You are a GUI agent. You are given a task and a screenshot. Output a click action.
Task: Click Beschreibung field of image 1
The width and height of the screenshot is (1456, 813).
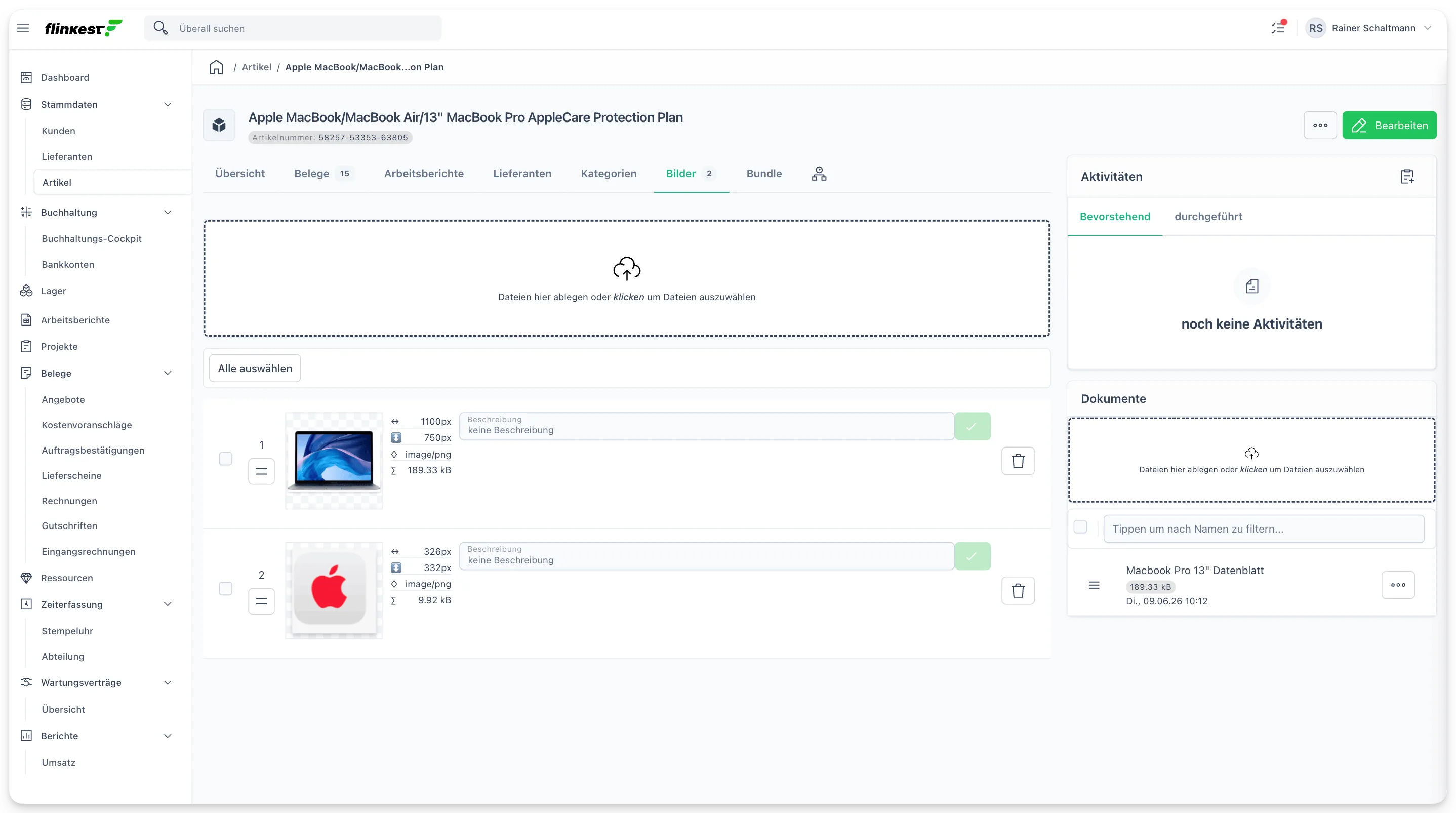coord(707,426)
